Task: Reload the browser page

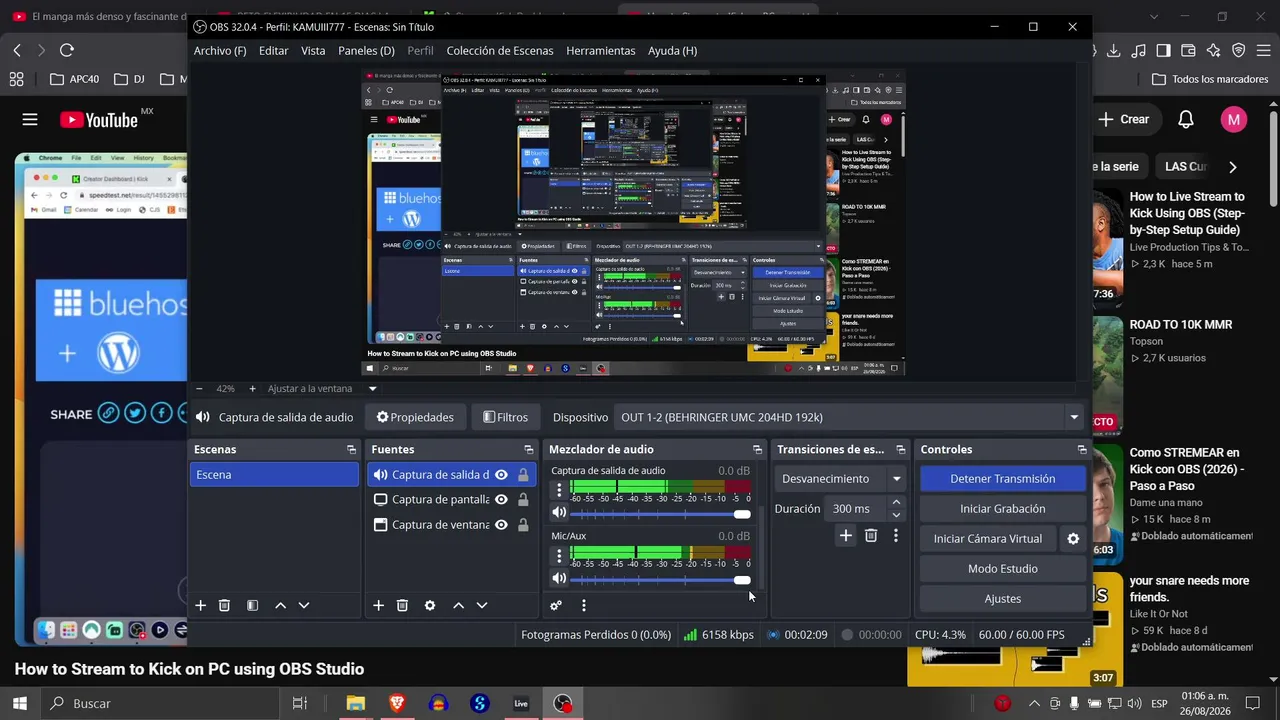Action: pyautogui.click(x=67, y=50)
